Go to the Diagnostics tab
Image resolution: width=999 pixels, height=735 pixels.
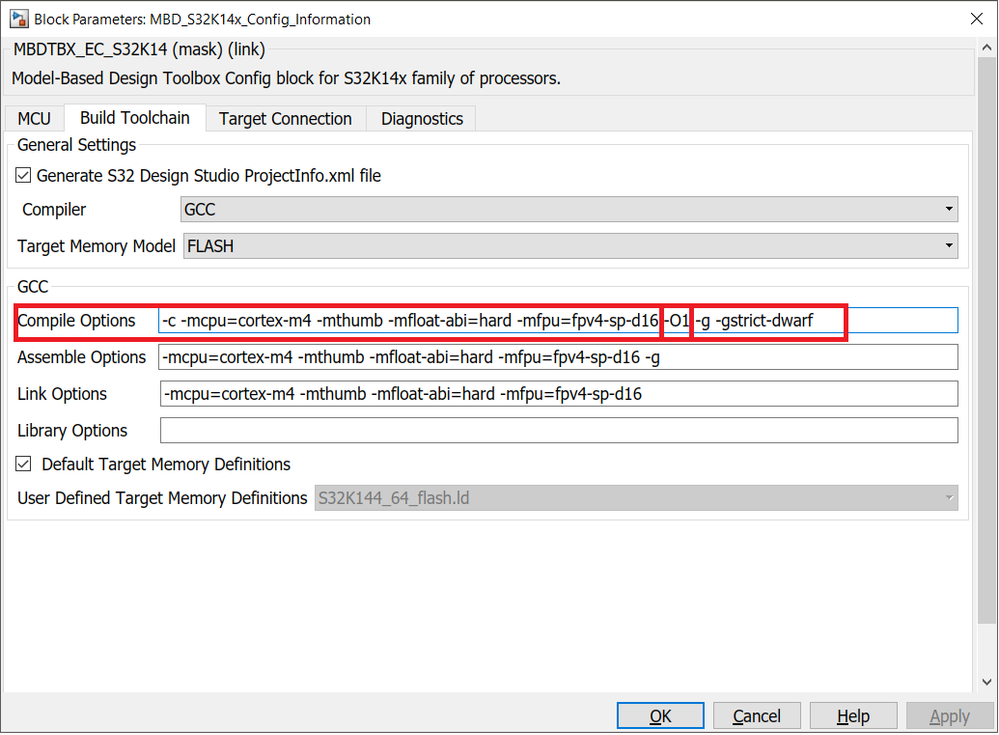422,118
